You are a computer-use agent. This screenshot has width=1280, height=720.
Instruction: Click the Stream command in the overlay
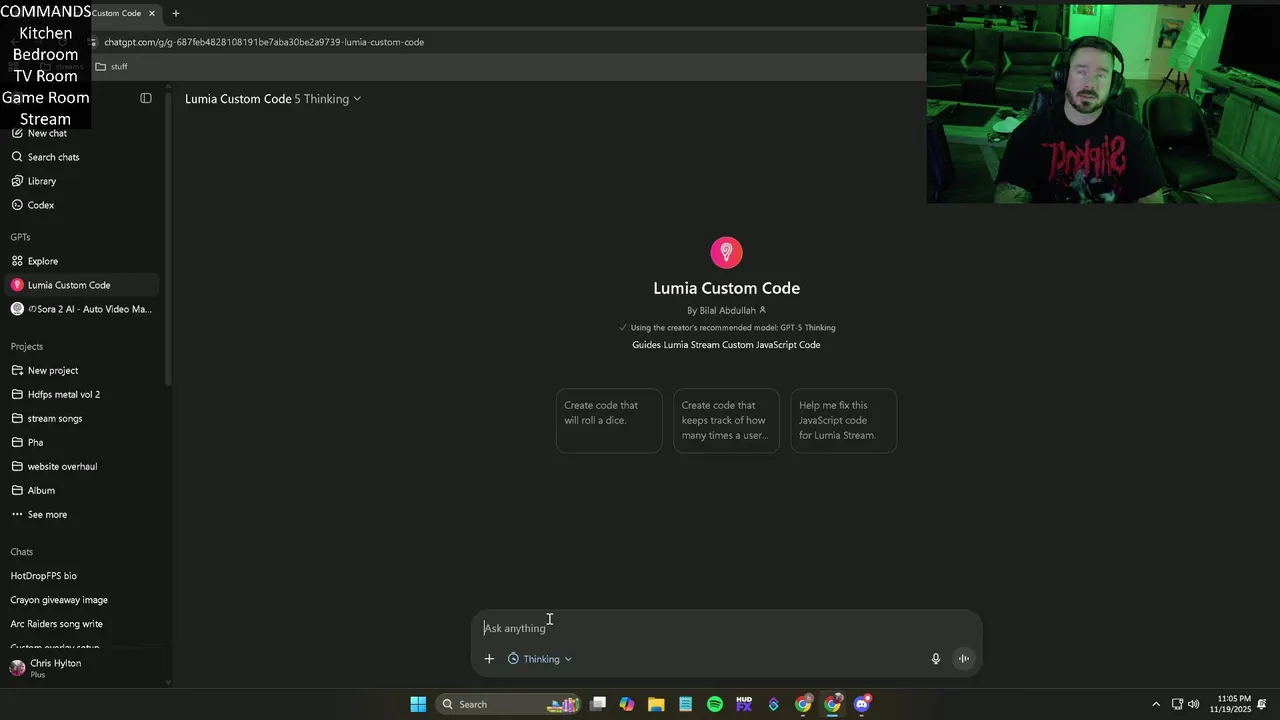click(x=46, y=119)
